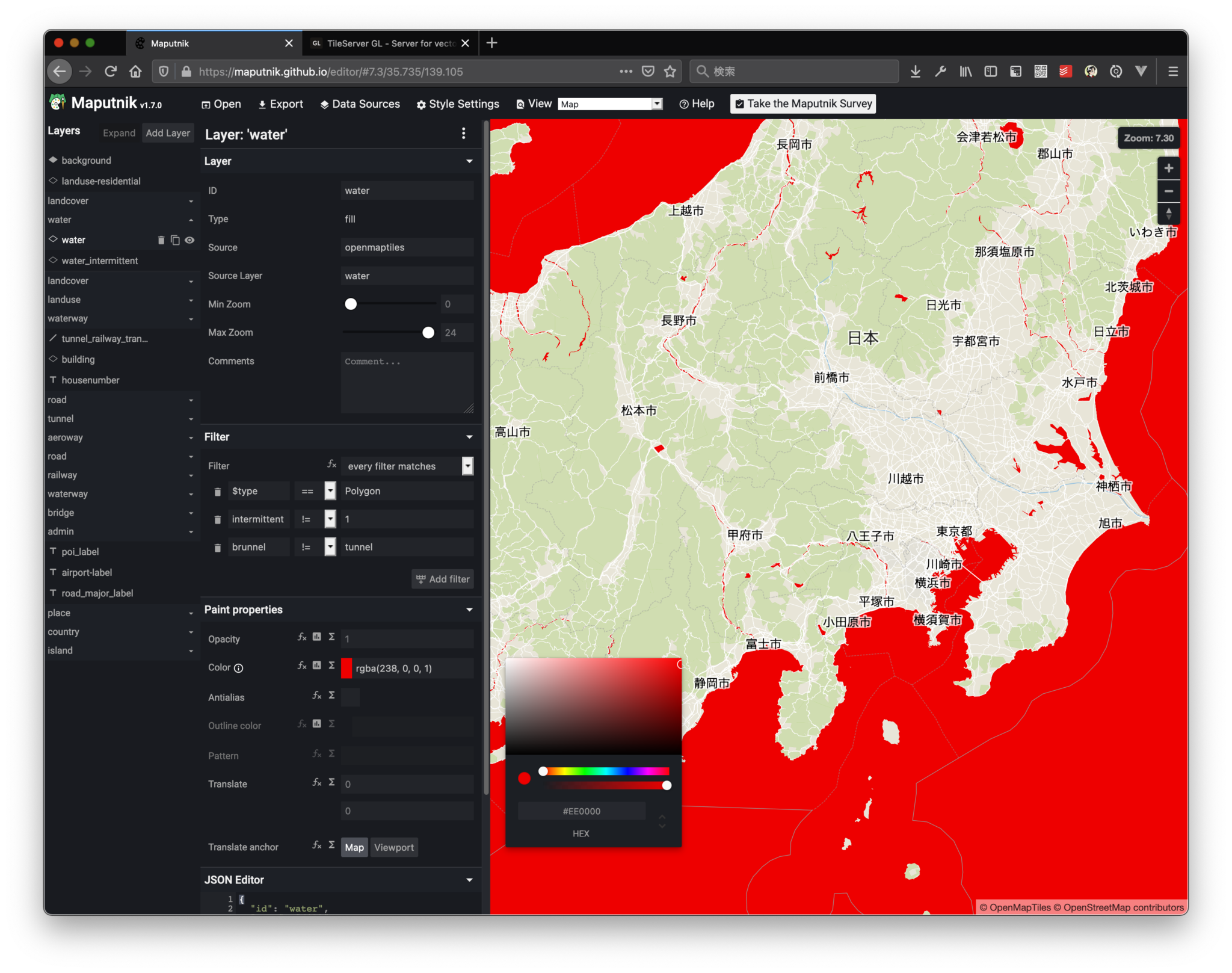This screenshot has width=1232, height=973.
Task: Zoom in on the map with plus button
Action: pos(1168,168)
